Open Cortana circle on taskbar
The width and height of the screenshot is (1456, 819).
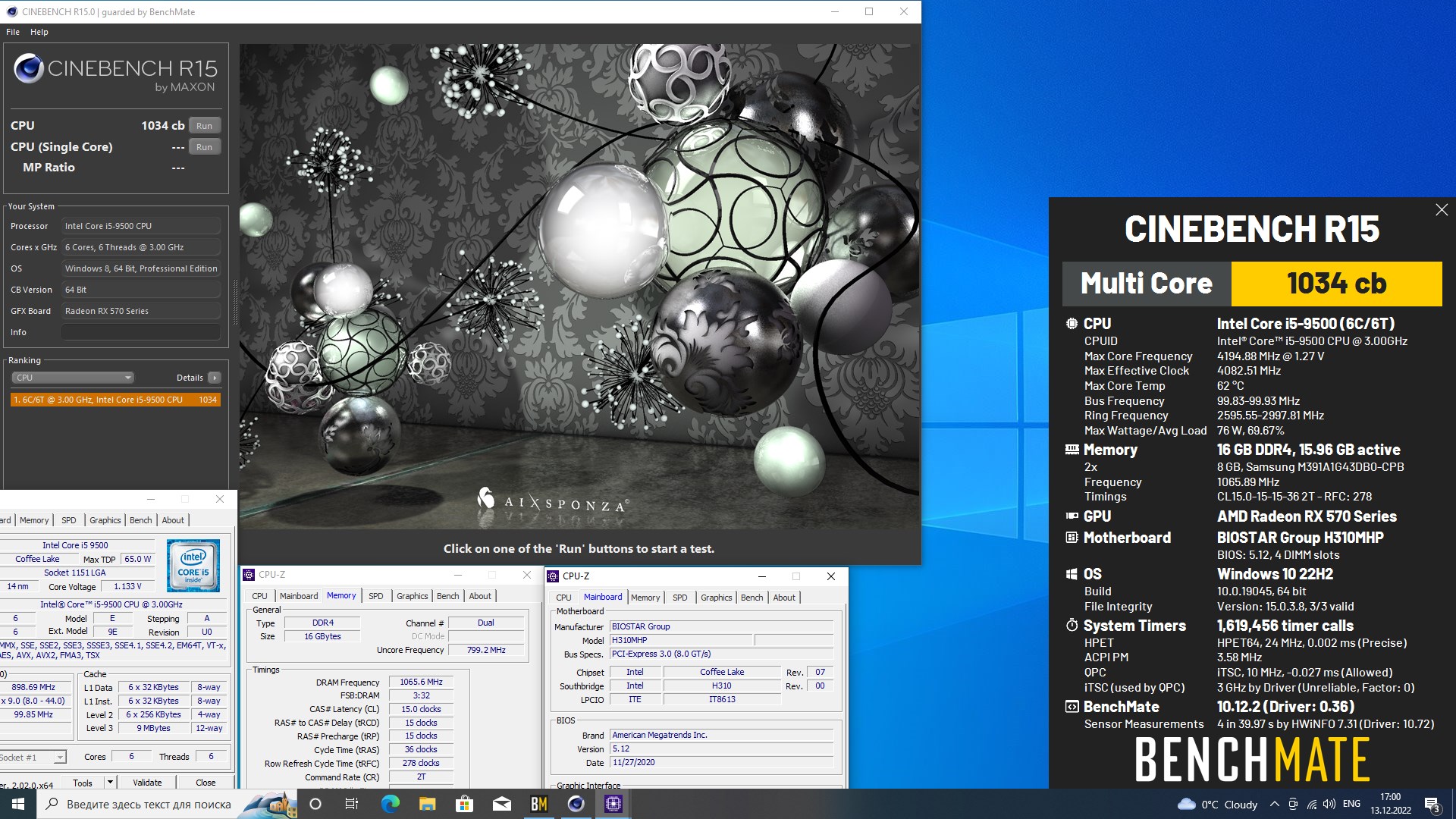[315, 804]
